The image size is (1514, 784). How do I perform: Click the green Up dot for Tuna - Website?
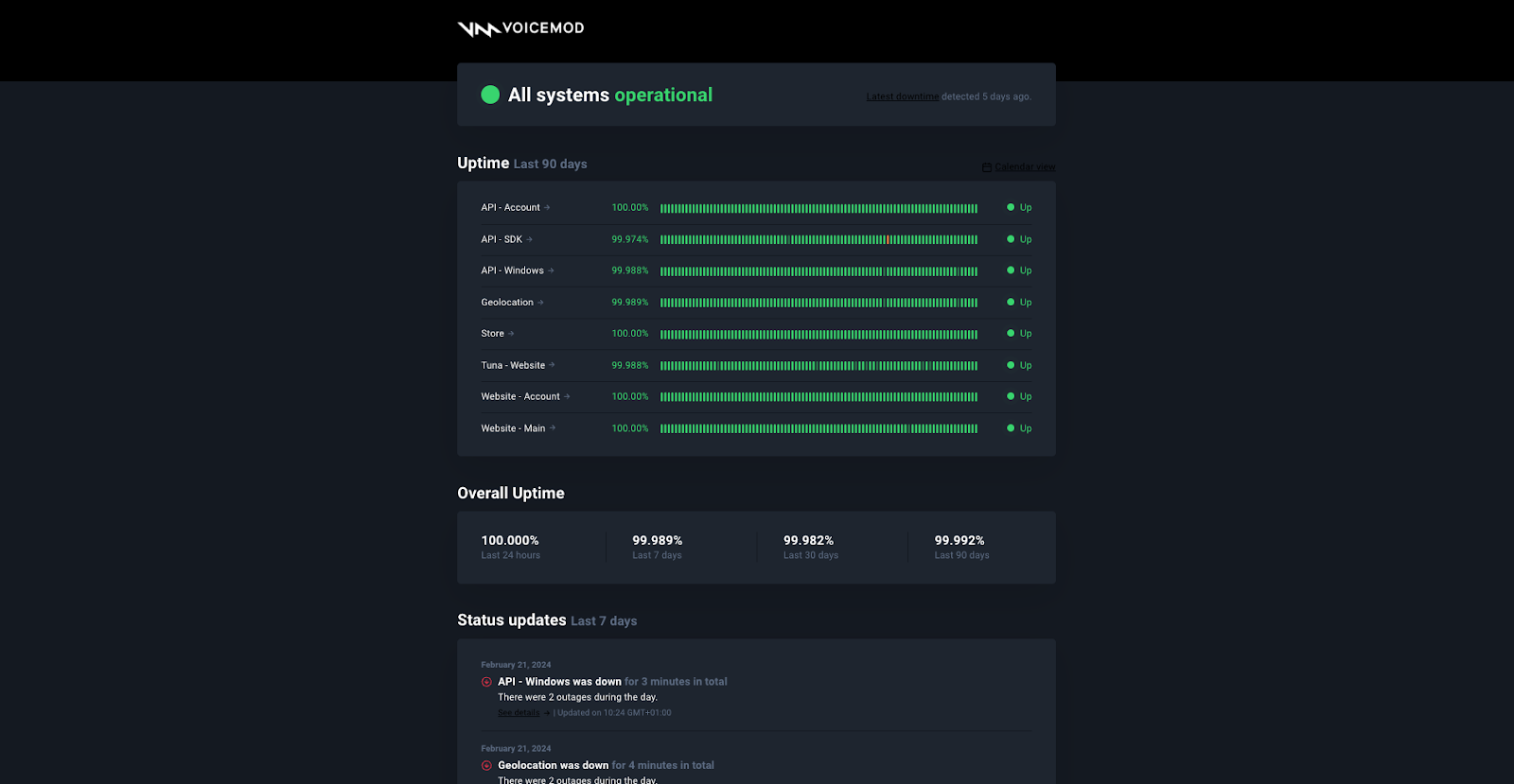pos(1011,365)
